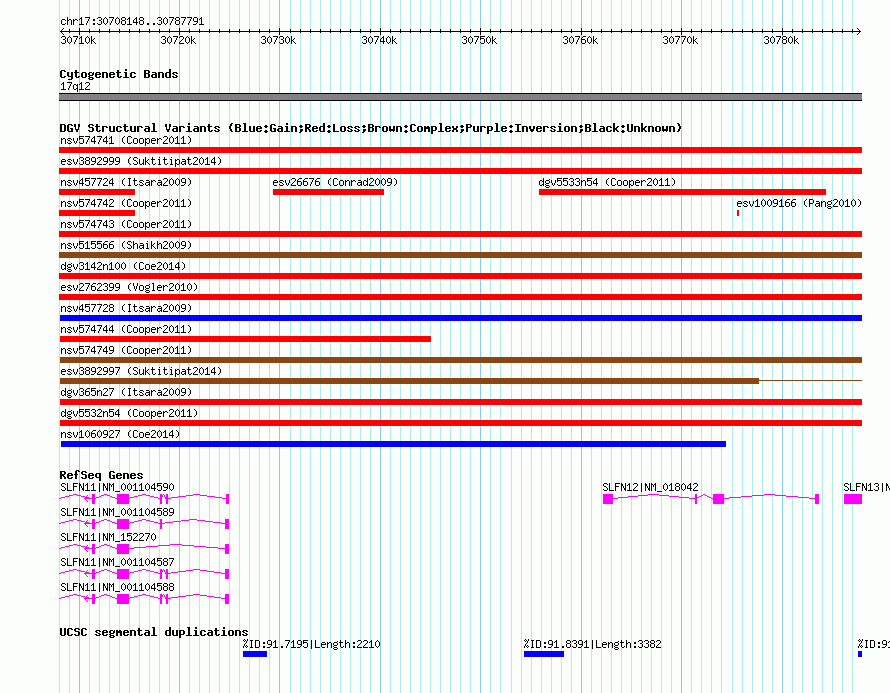890x693 pixels.
Task: Click the magenta SLFN13 exon block
Action: coord(853,499)
